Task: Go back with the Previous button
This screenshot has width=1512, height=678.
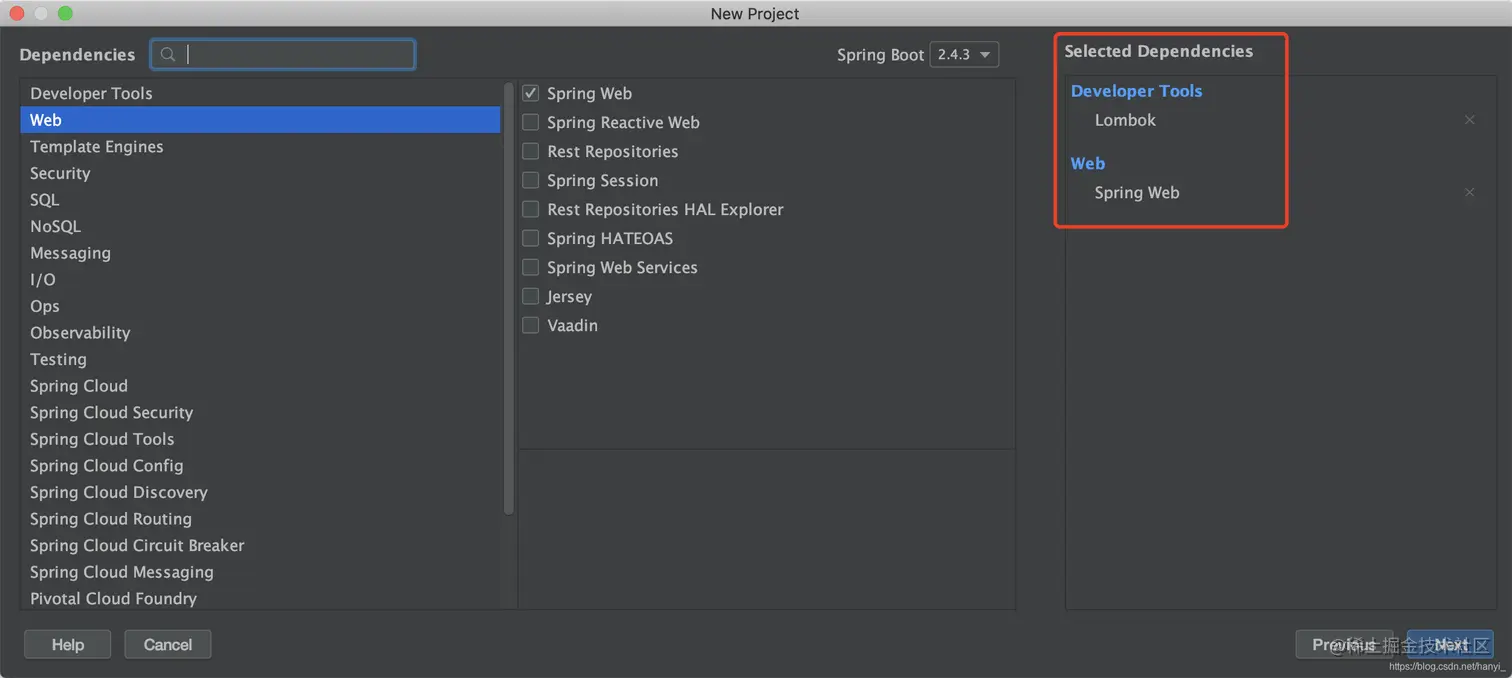Action: click(x=1344, y=645)
